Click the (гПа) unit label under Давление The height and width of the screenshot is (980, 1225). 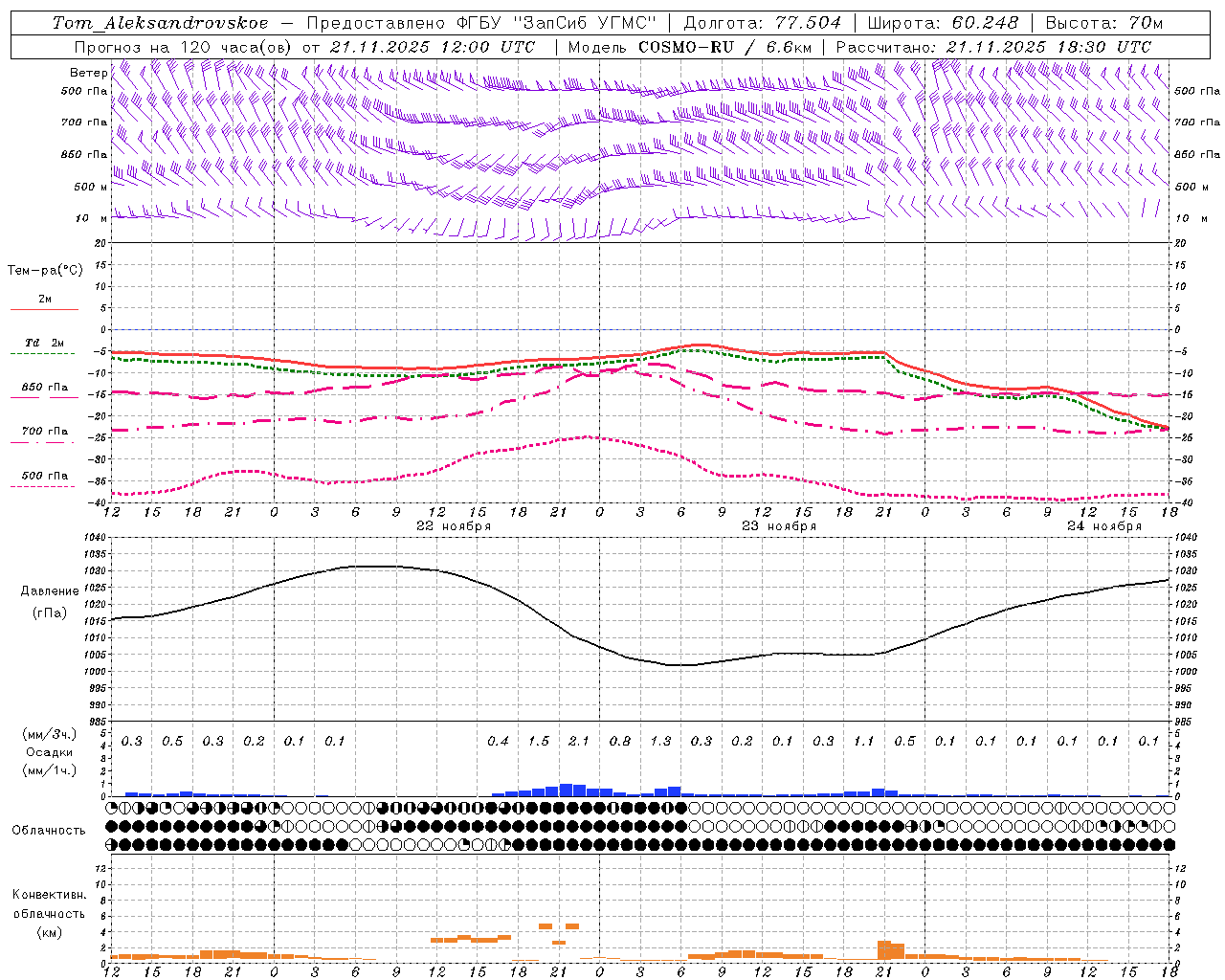[50, 613]
